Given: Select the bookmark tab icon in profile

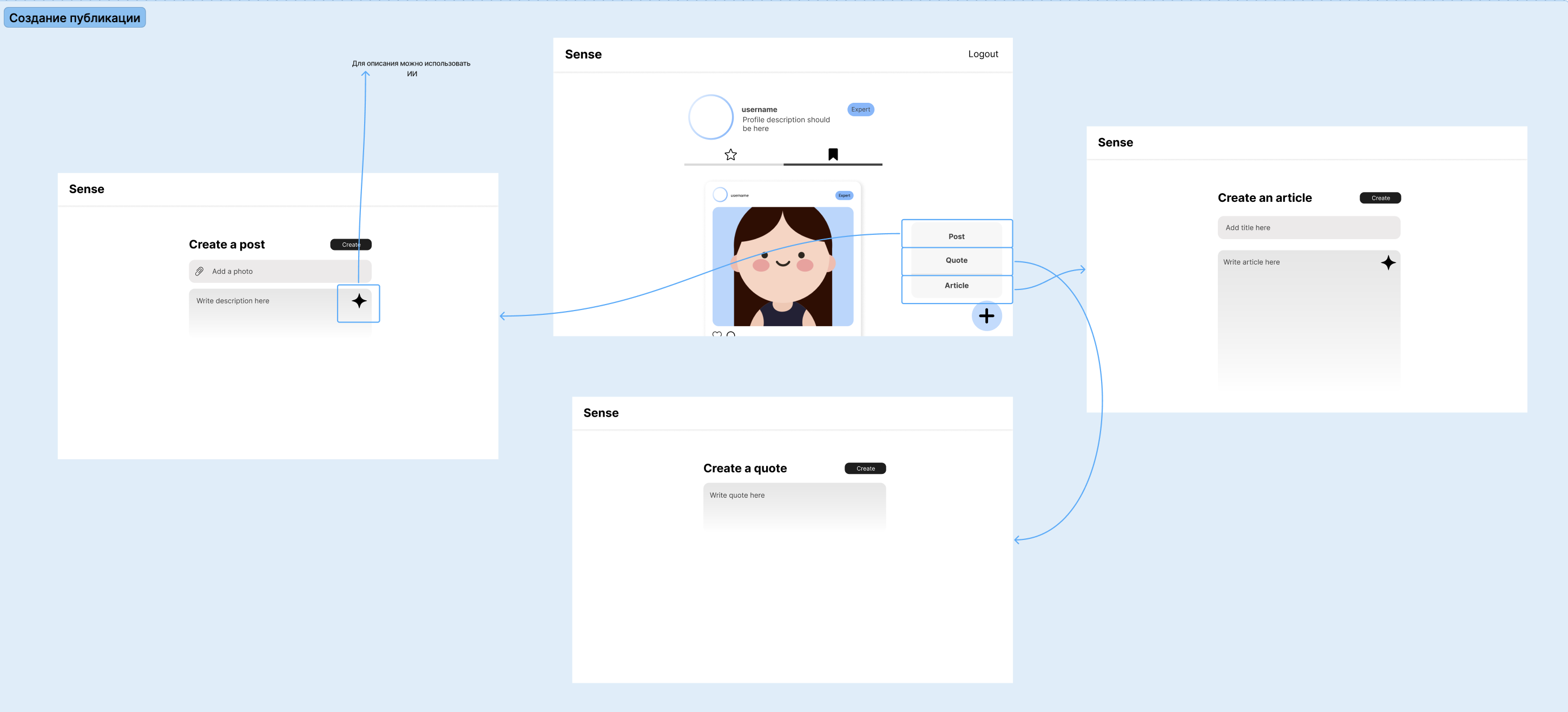Looking at the screenshot, I should [x=833, y=155].
